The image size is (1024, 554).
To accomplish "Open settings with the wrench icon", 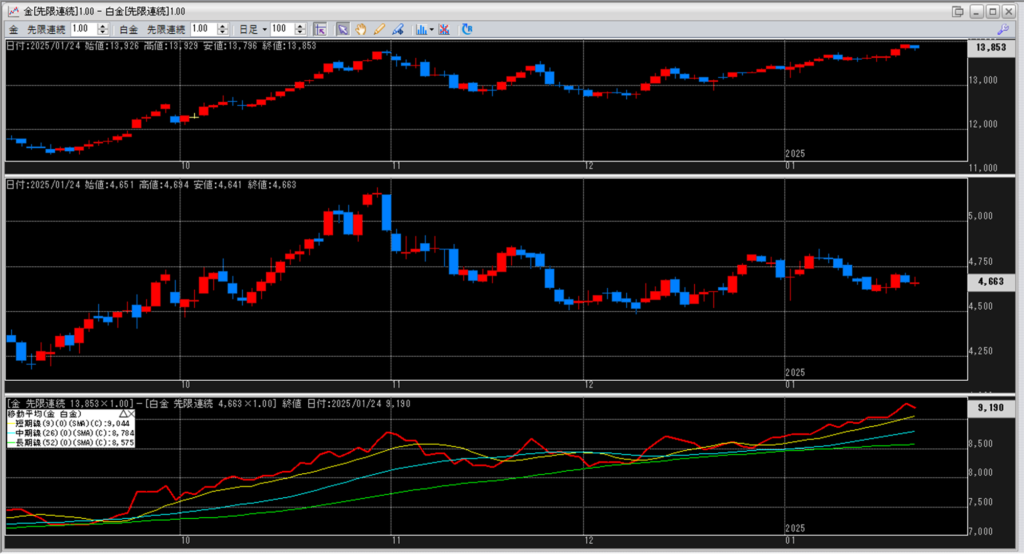I will point(1003,29).
